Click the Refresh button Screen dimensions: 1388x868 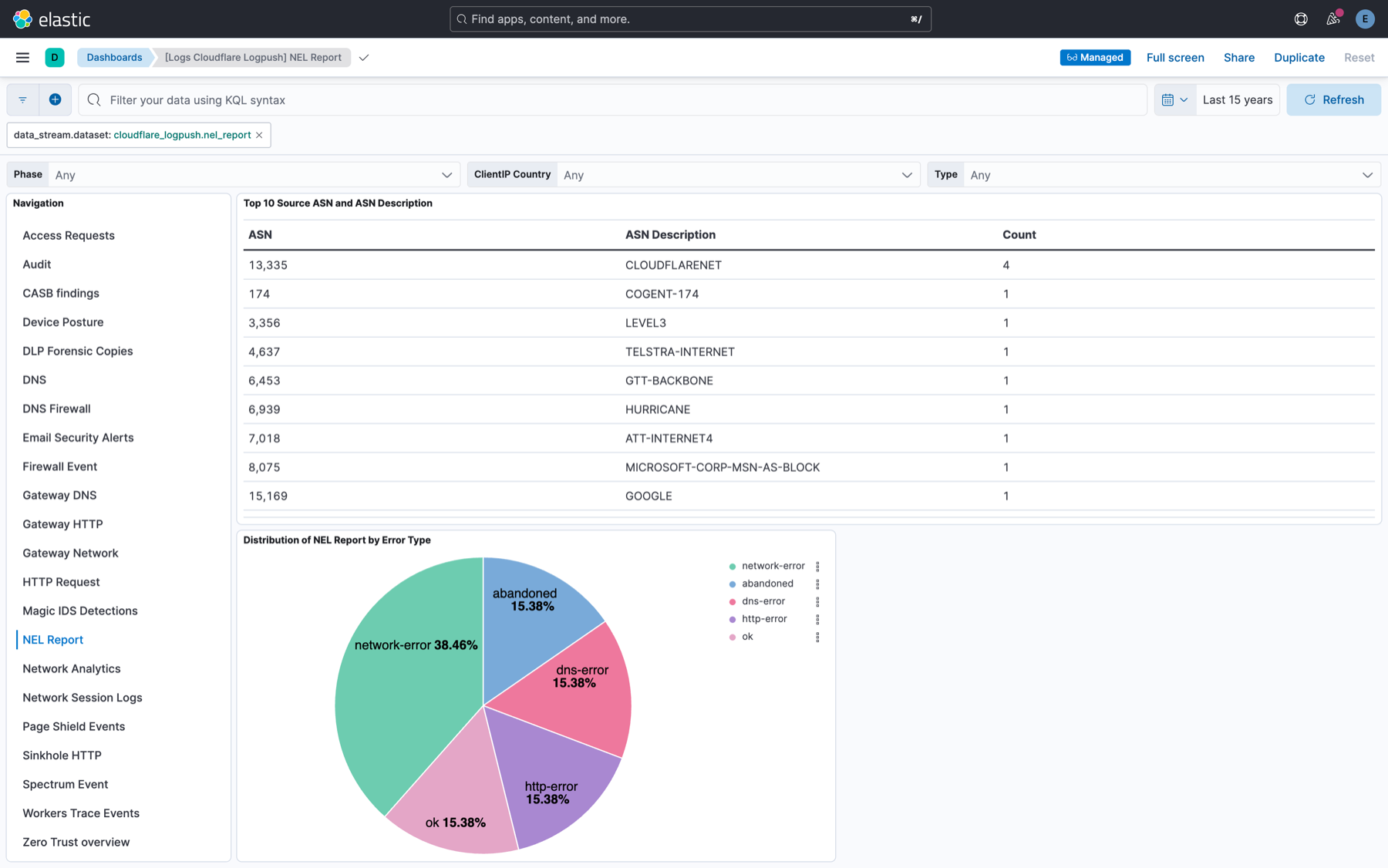[1333, 99]
